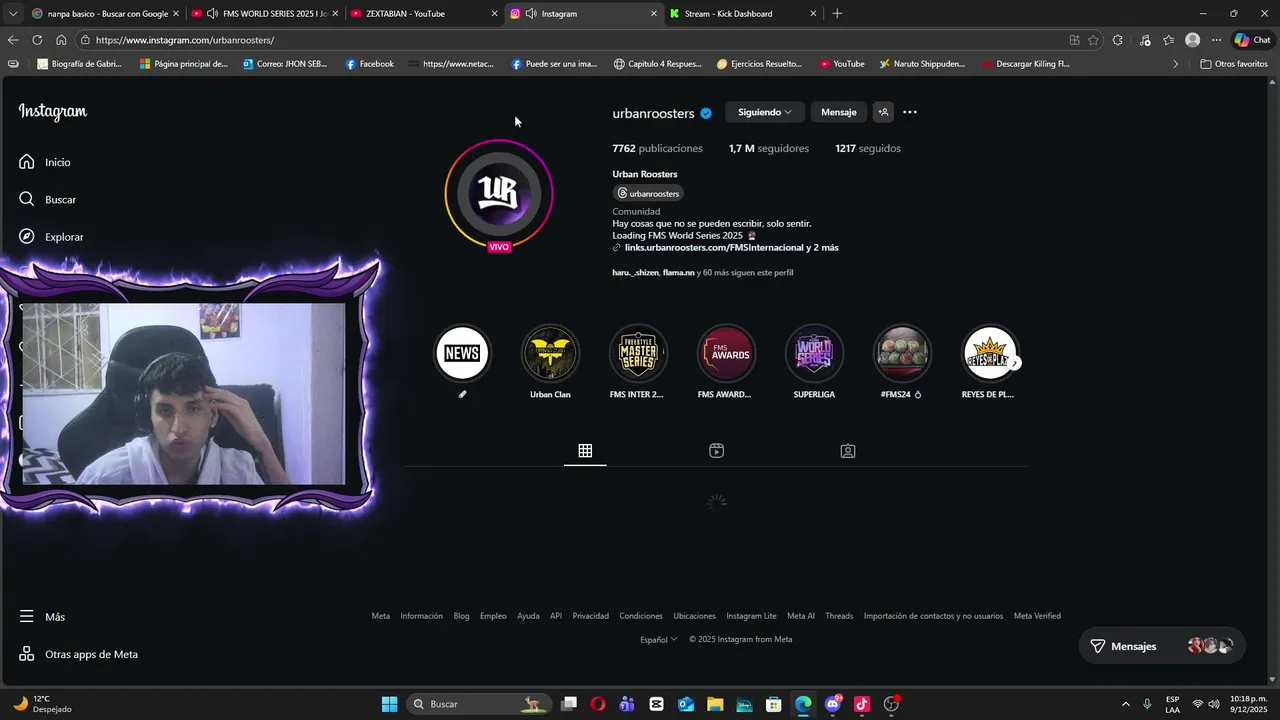The width and height of the screenshot is (1280, 720).
Task: Open the favorites list icon
Action: (x=1168, y=40)
